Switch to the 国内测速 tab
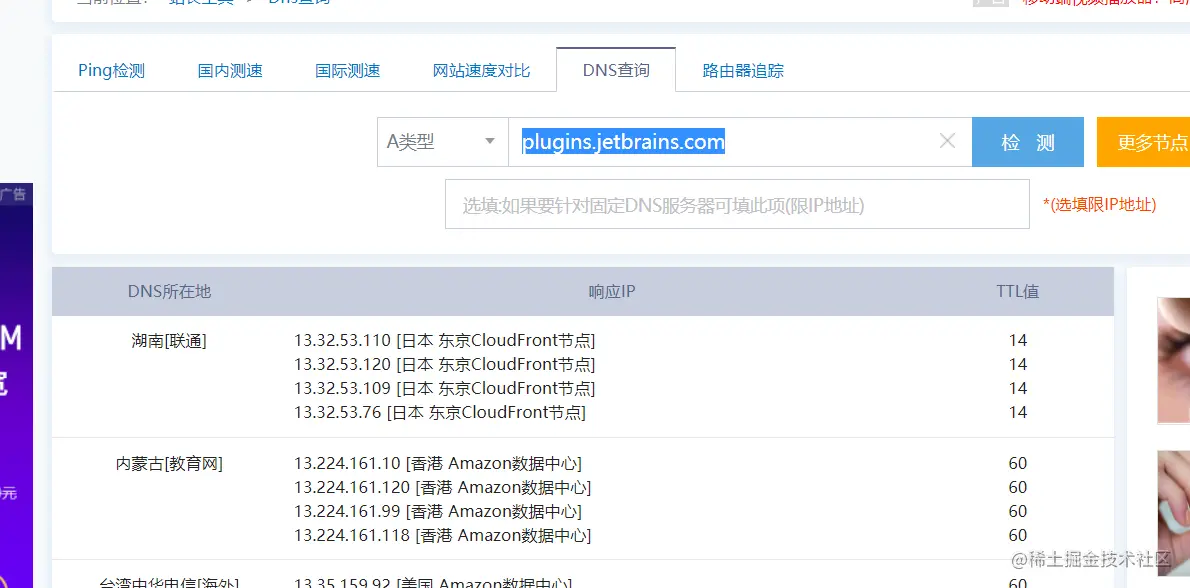 (x=230, y=71)
